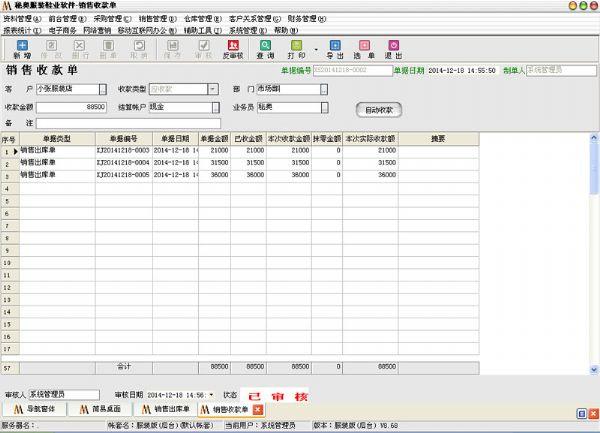Open the 辅助工具 menu
This screenshot has height=433, width=600.
click(x=203, y=30)
